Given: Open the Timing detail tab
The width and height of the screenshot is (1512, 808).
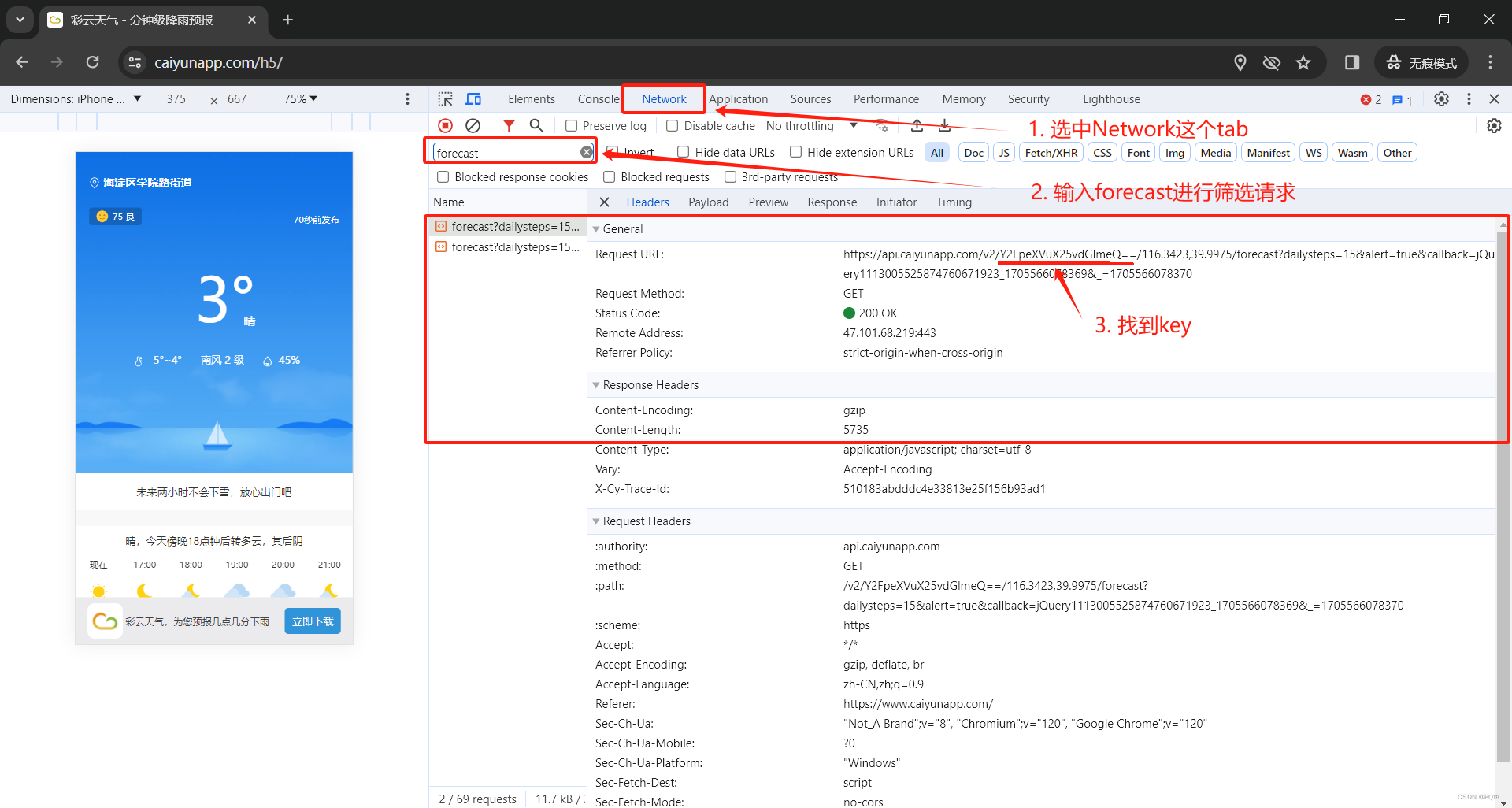Looking at the screenshot, I should tap(954, 202).
